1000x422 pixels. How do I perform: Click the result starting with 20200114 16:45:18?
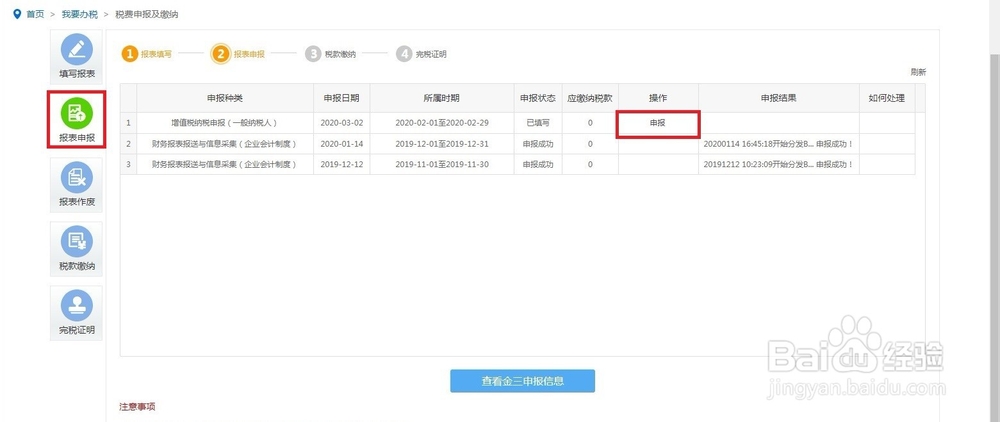pos(778,144)
